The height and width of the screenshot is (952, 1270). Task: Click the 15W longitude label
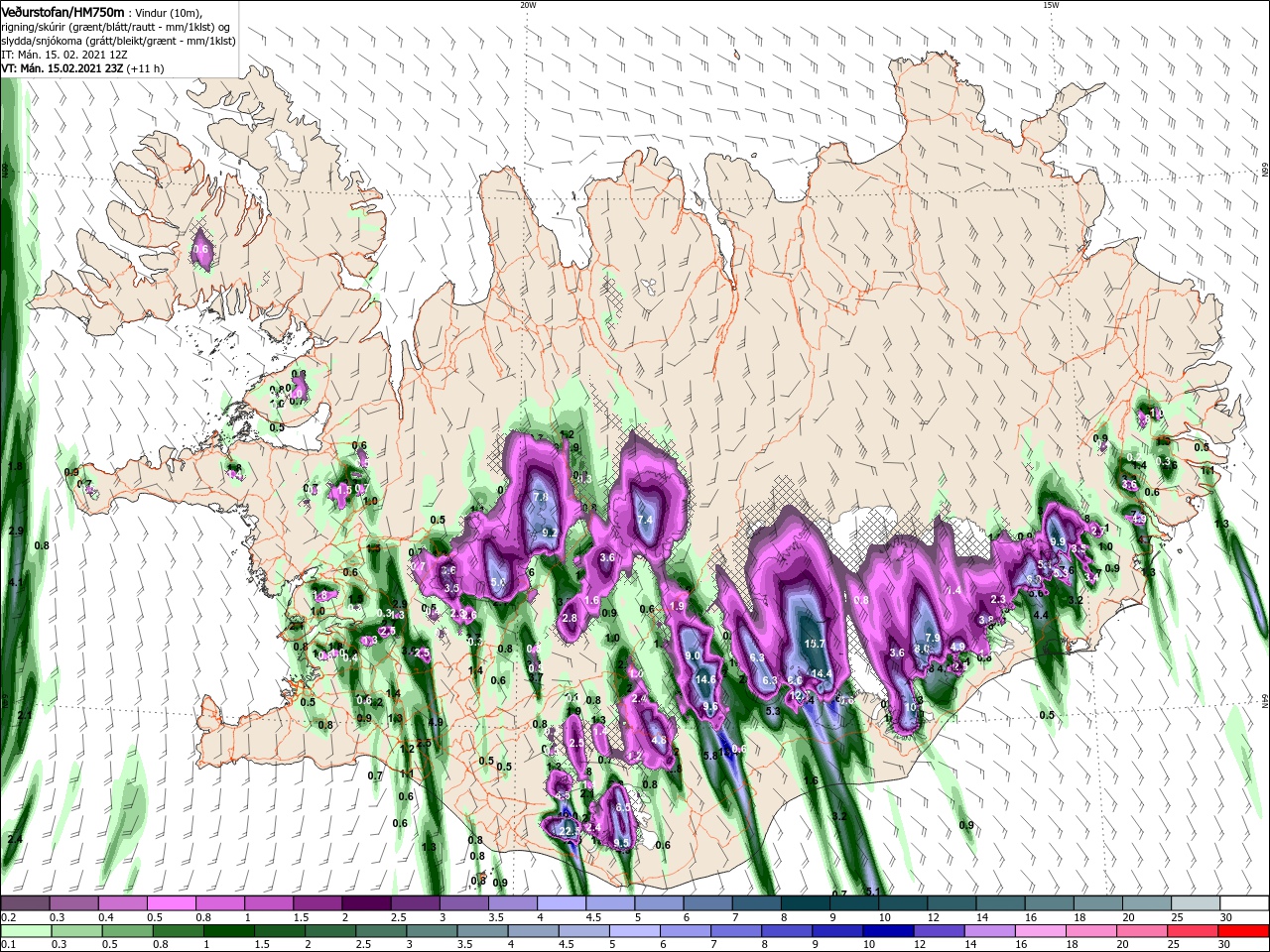(1050, 5)
